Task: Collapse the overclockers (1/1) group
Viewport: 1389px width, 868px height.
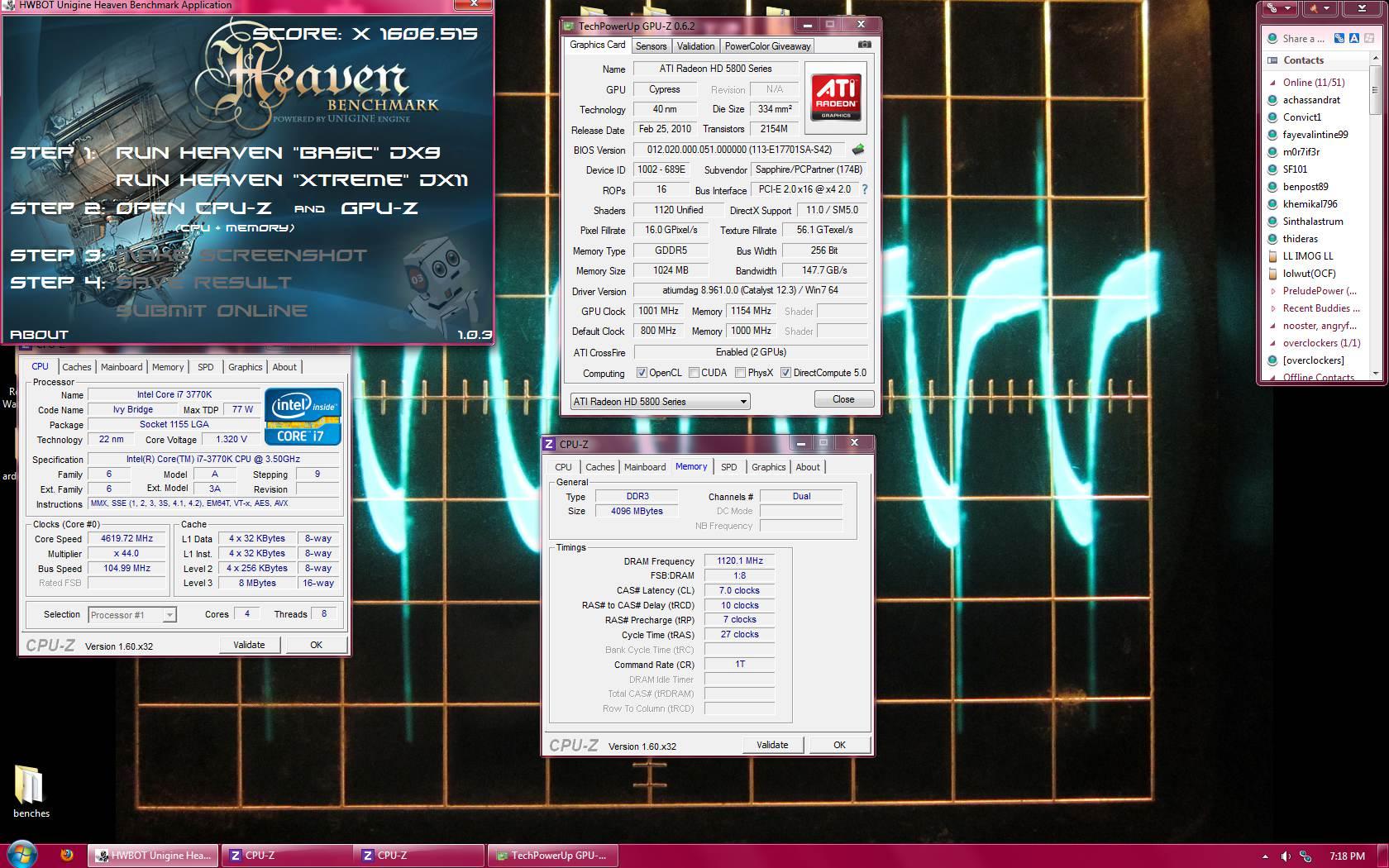Action: [x=1273, y=343]
